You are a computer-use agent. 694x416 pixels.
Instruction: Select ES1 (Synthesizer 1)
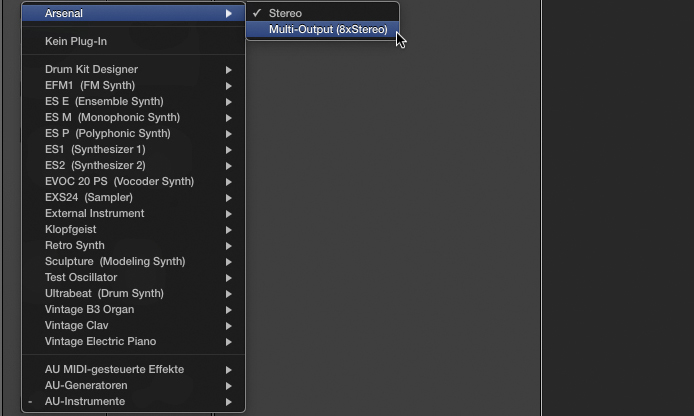point(133,150)
